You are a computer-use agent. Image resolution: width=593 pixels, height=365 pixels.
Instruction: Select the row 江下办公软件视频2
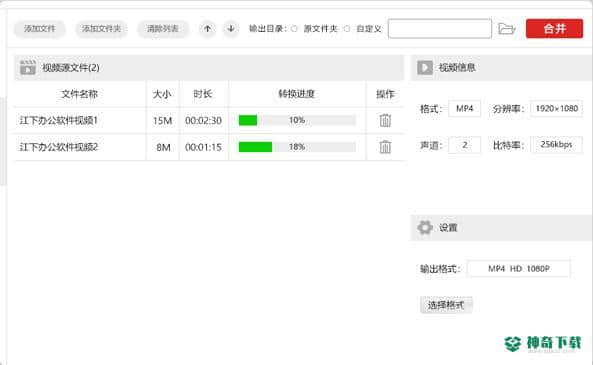coord(209,147)
